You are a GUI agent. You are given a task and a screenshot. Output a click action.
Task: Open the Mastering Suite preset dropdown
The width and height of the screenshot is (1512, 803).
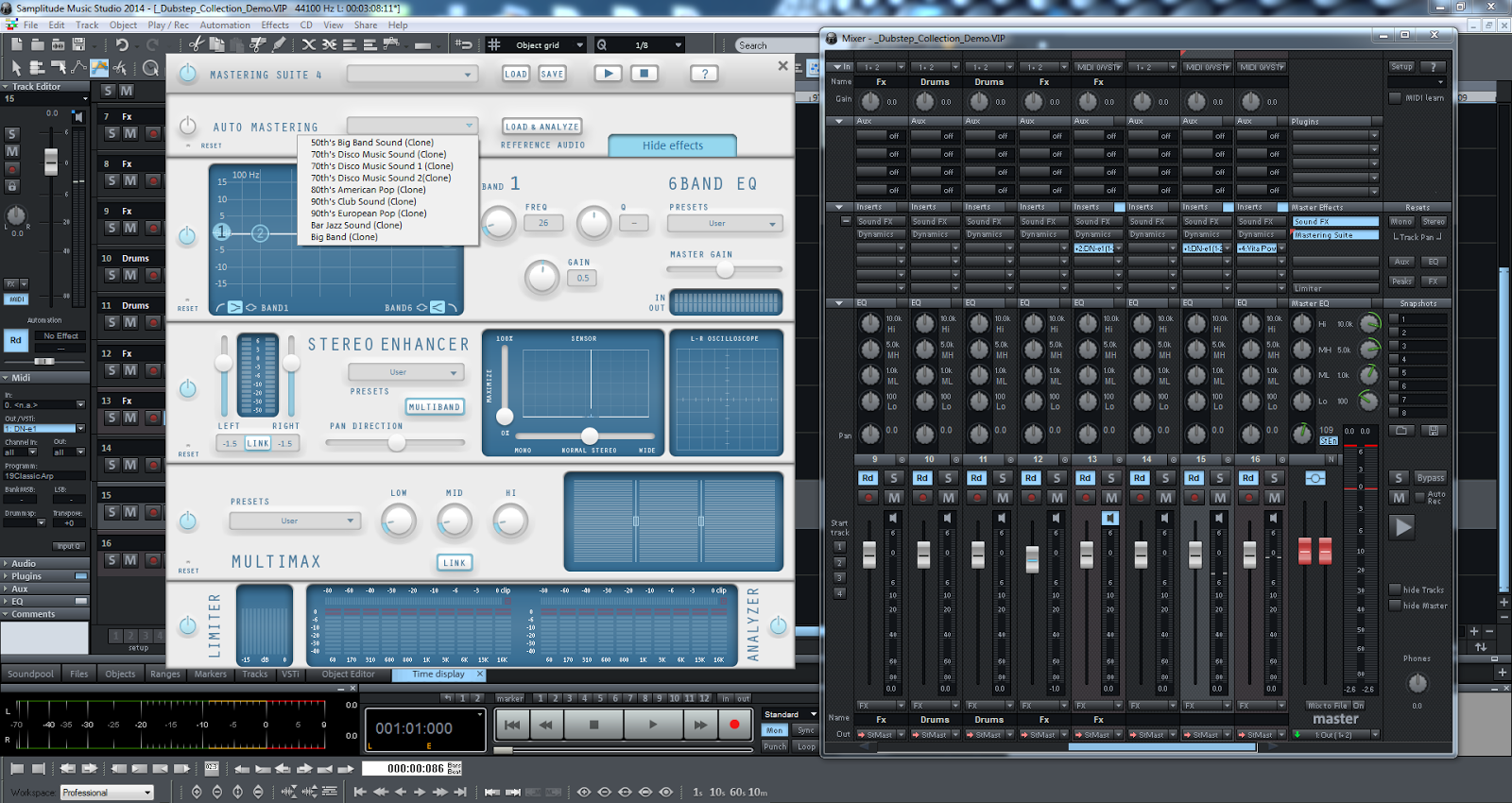point(412,74)
